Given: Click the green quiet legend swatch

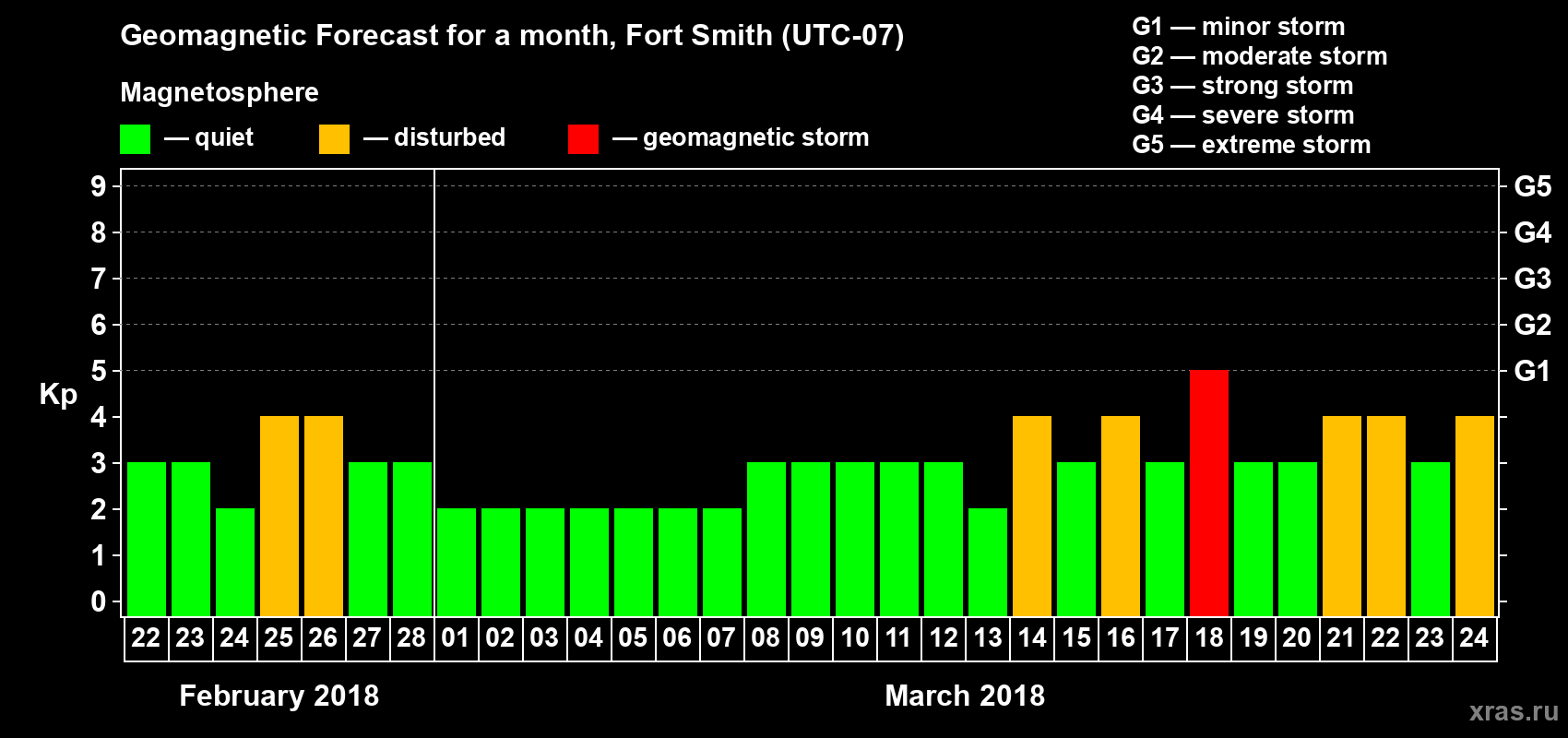Looking at the screenshot, I should 135,139.
